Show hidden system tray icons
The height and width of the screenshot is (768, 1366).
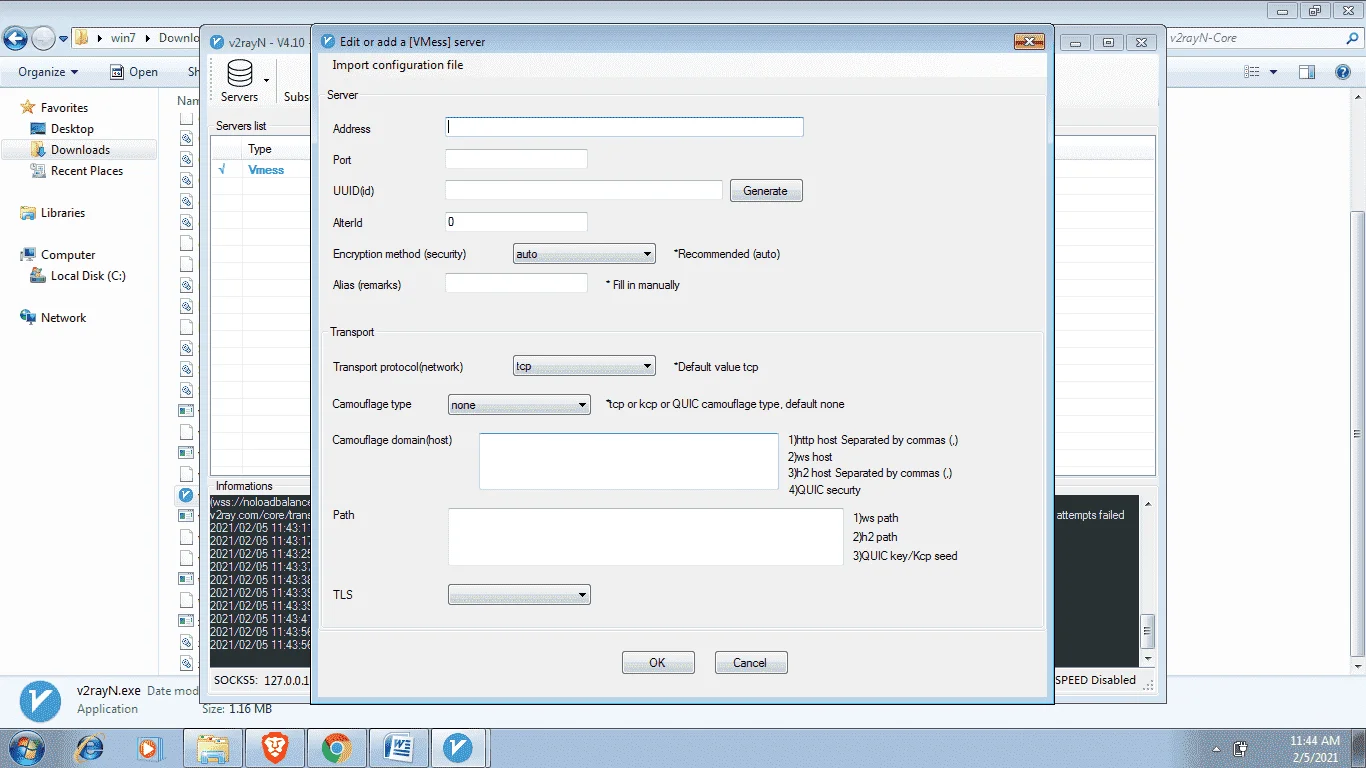click(x=1216, y=748)
